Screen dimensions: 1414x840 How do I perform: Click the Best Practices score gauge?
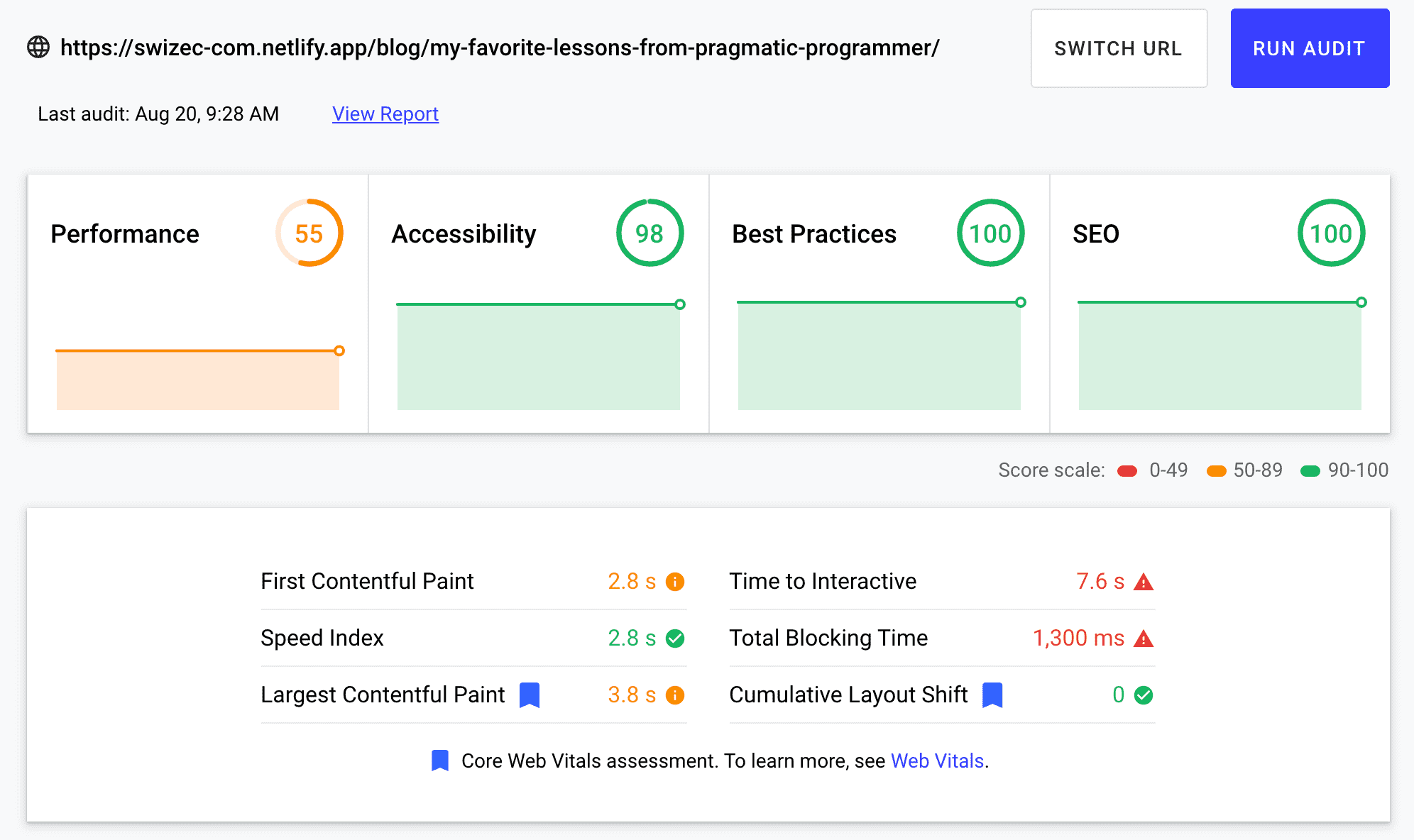pos(990,233)
